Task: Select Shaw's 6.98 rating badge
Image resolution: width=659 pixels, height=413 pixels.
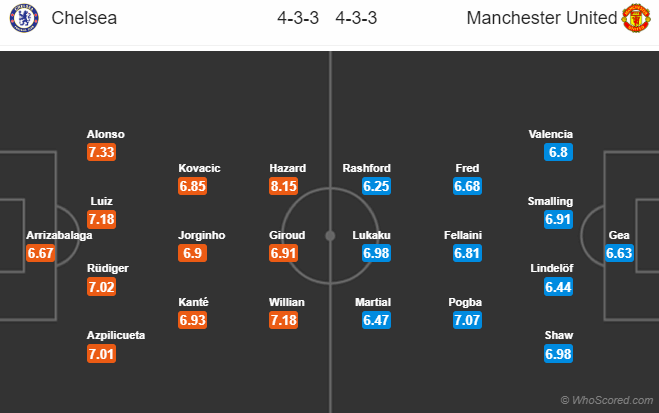Action: tap(558, 354)
